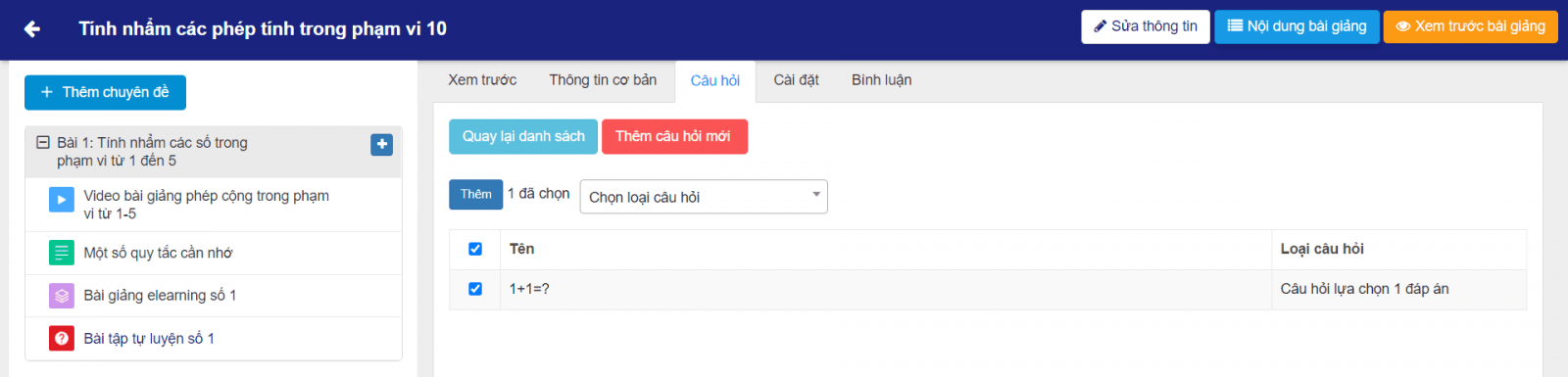This screenshot has width=1568, height=377.
Task: Collapse the Bài 1 chapter tree node
Action: tap(43, 142)
